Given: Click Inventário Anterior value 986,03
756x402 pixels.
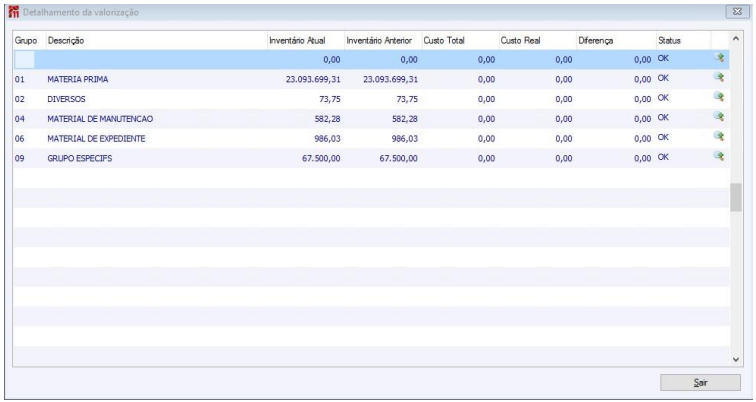Looking at the screenshot, I should [x=405, y=139].
